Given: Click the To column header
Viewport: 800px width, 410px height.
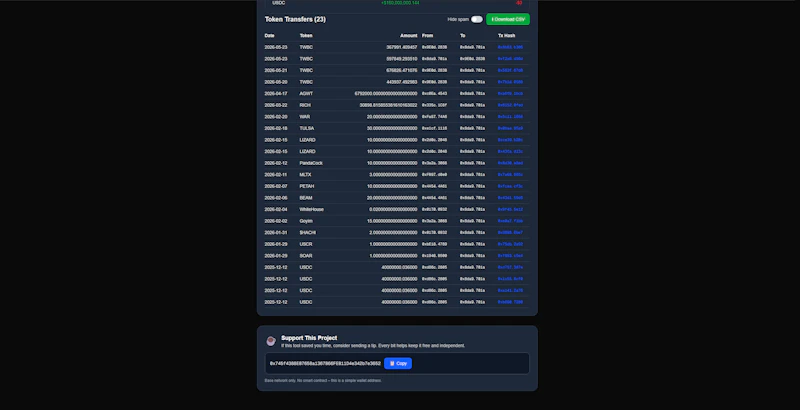Looking at the screenshot, I should click(463, 36).
